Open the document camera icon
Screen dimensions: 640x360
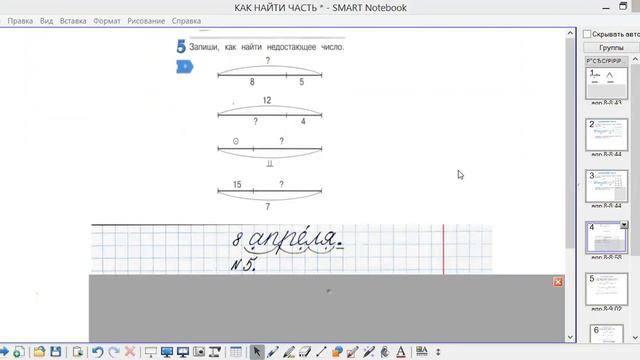click(215, 351)
